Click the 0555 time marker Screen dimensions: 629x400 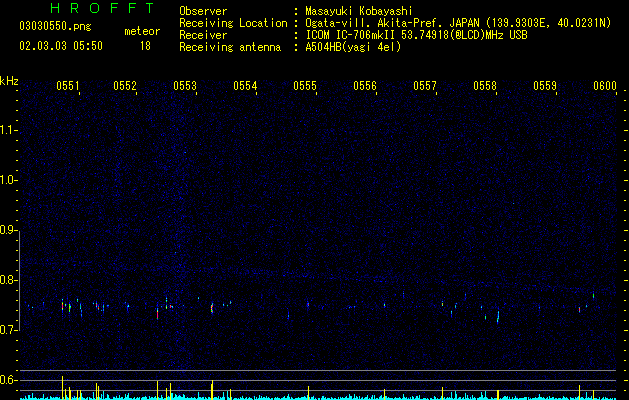click(x=305, y=86)
